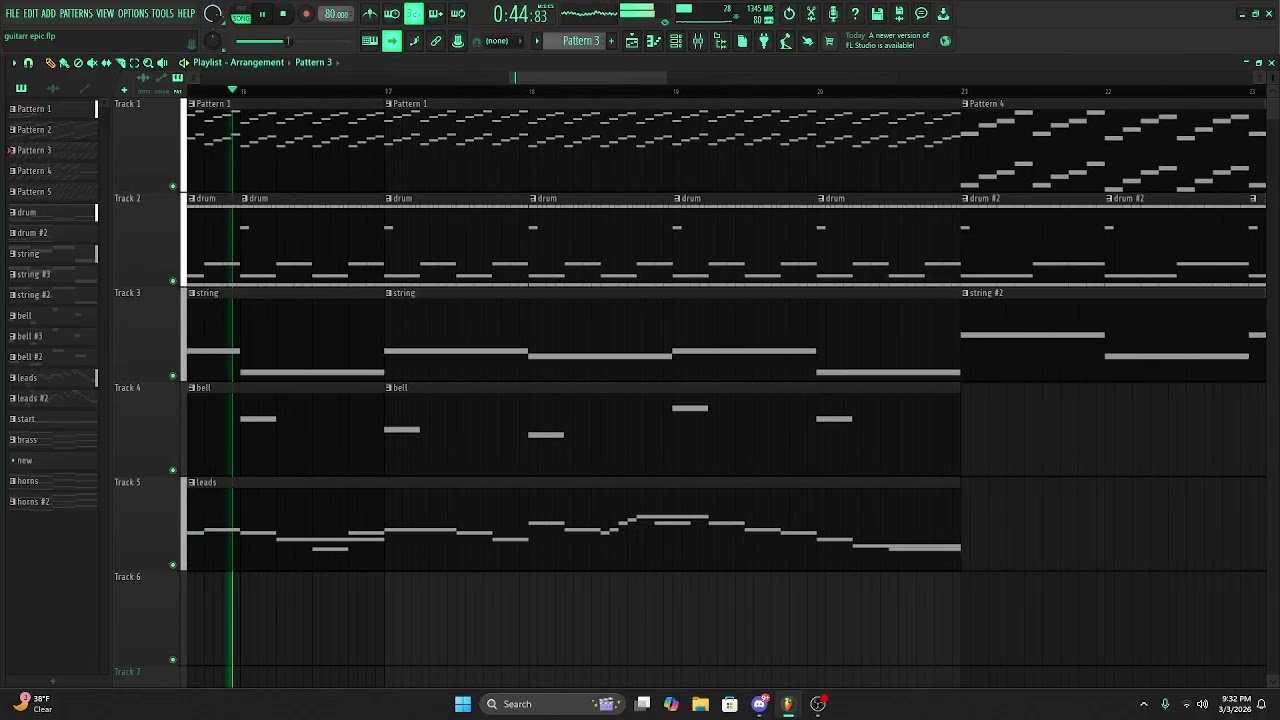Select the Draw pencil tool in playlist toolbar
1280x720 pixels.
[50, 63]
